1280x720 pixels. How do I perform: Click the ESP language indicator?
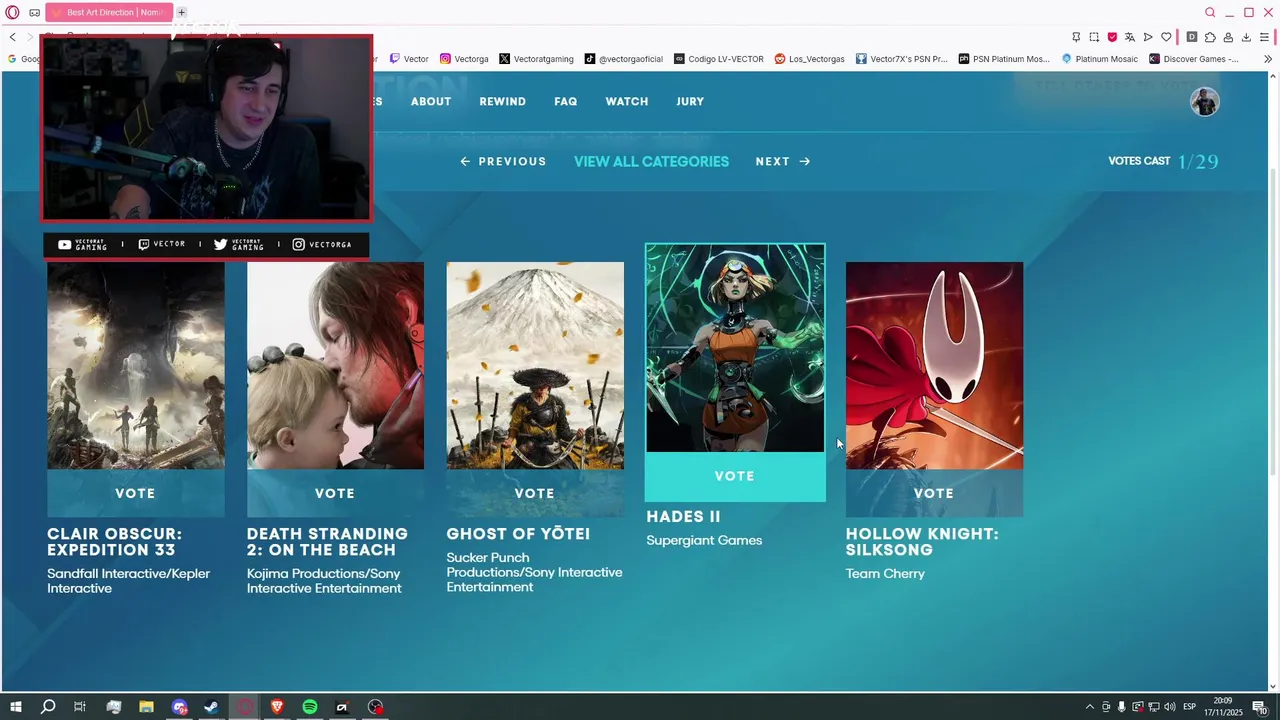tap(1190, 707)
